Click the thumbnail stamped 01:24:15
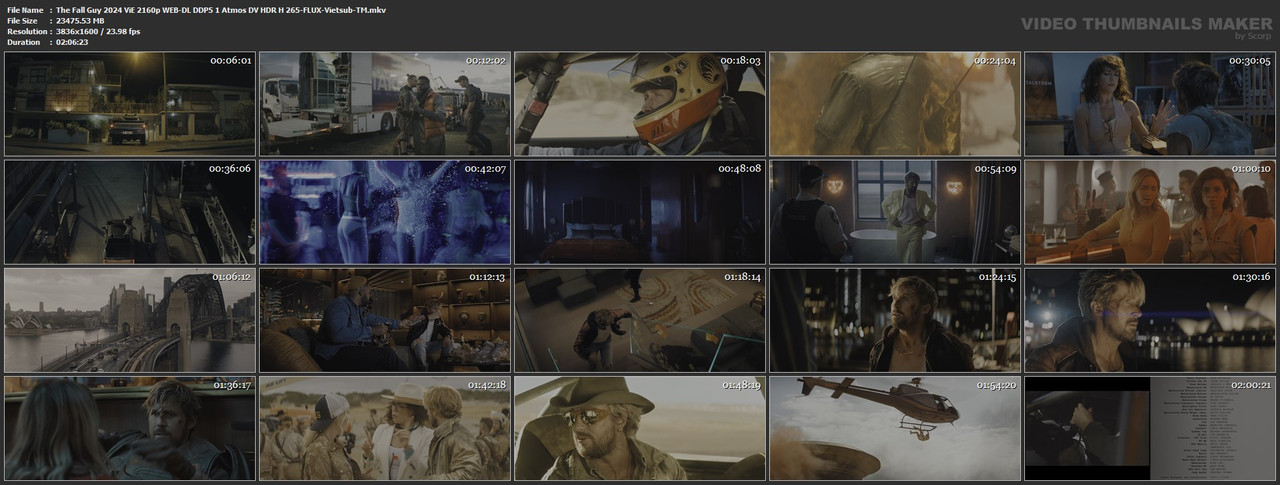1280x485 pixels. coord(894,320)
